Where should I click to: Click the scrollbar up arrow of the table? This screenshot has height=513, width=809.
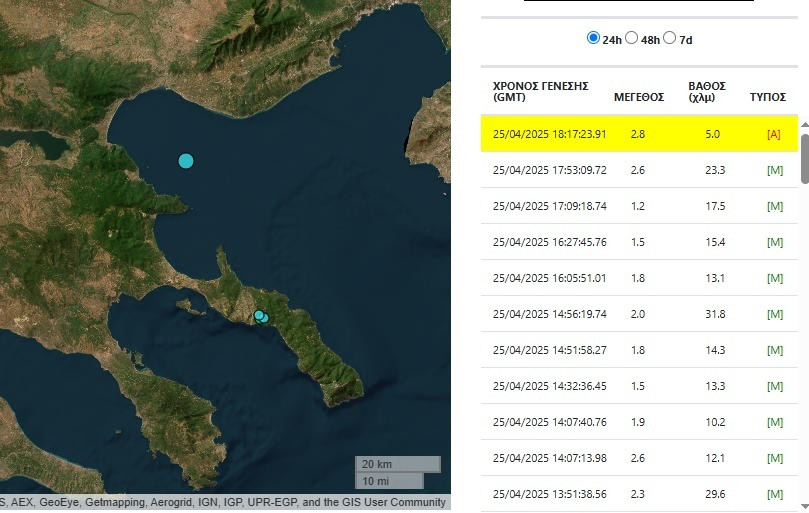coord(804,125)
